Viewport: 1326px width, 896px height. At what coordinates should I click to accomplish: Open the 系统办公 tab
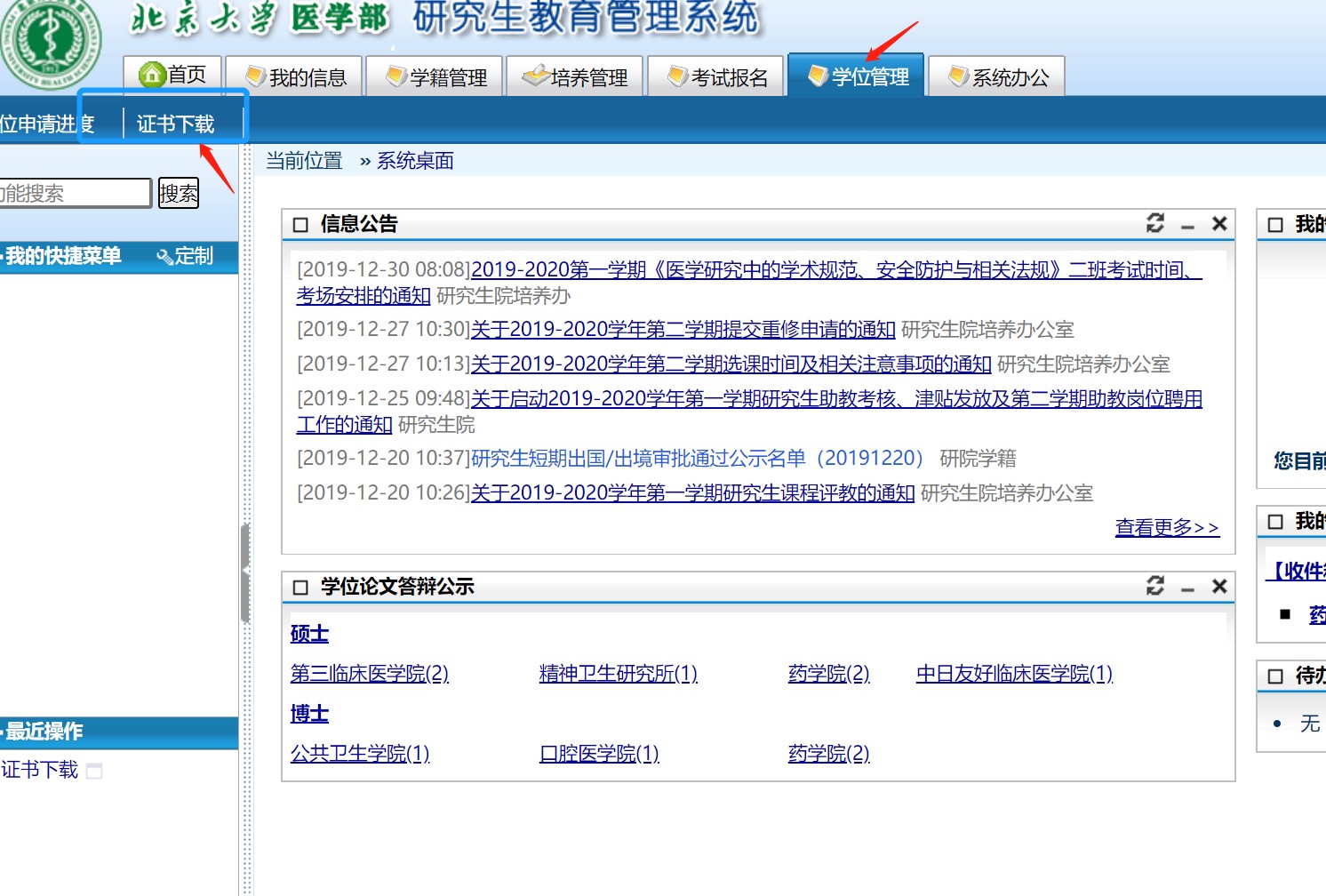pyautogui.click(x=996, y=76)
